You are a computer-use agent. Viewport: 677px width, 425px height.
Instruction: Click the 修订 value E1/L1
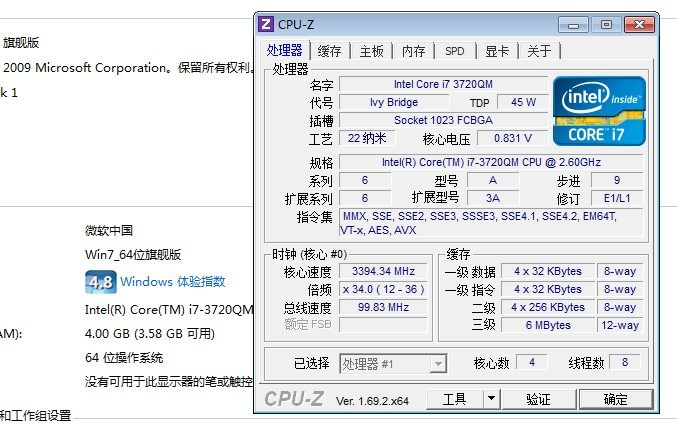617,198
